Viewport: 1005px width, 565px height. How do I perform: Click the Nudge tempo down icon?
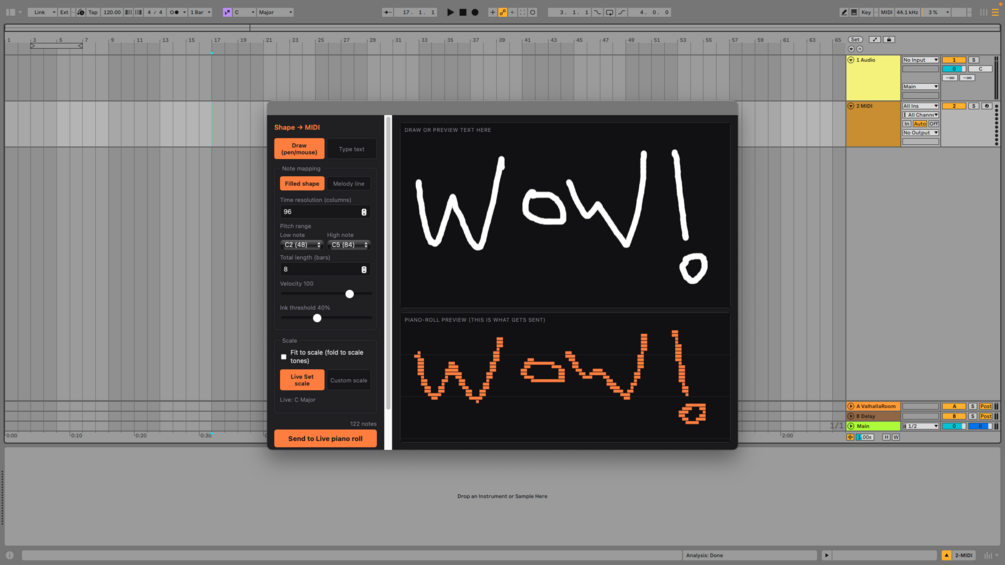point(128,12)
